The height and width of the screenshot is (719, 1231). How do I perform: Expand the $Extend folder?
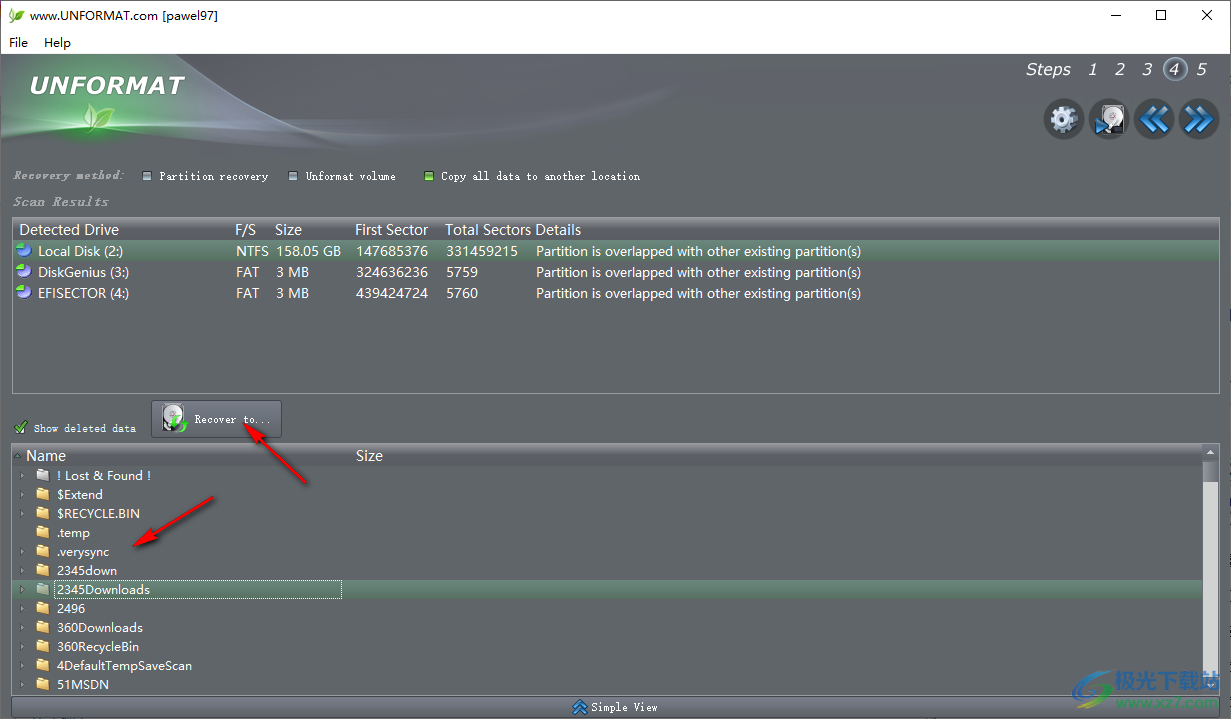coord(22,495)
